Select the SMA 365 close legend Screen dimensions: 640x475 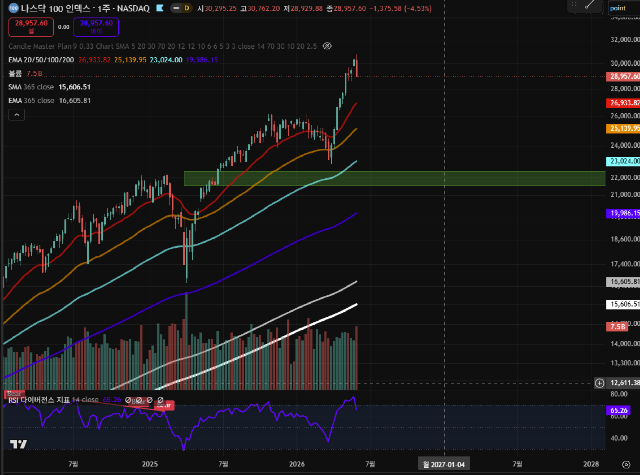coord(49,87)
